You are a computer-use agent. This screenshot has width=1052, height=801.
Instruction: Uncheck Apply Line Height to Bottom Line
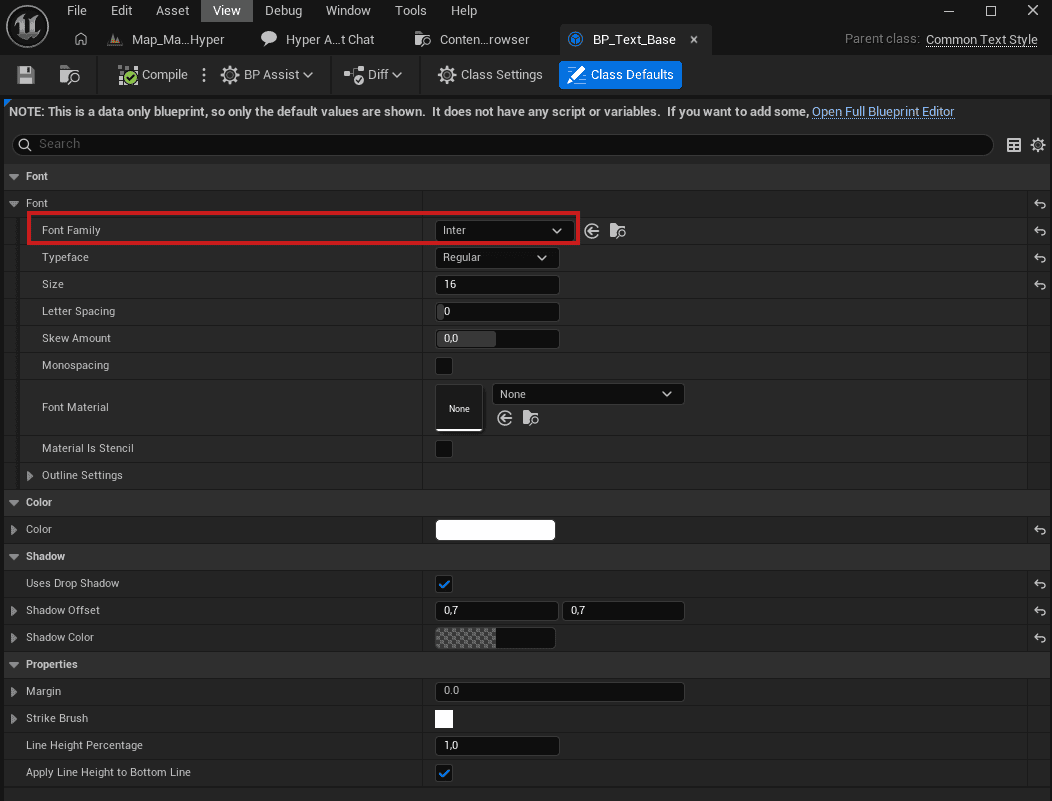pos(443,773)
